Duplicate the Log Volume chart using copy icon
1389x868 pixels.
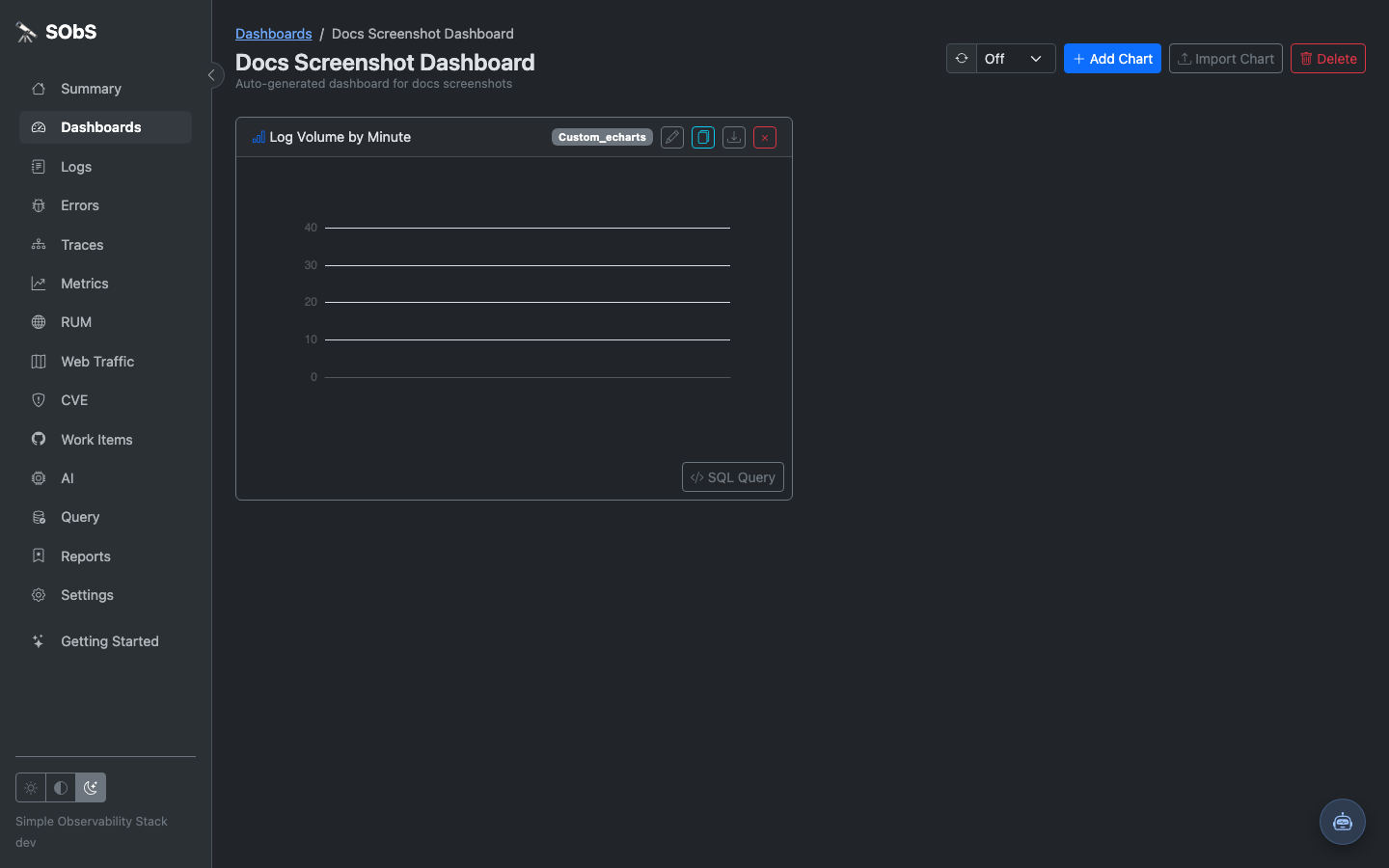(x=703, y=137)
